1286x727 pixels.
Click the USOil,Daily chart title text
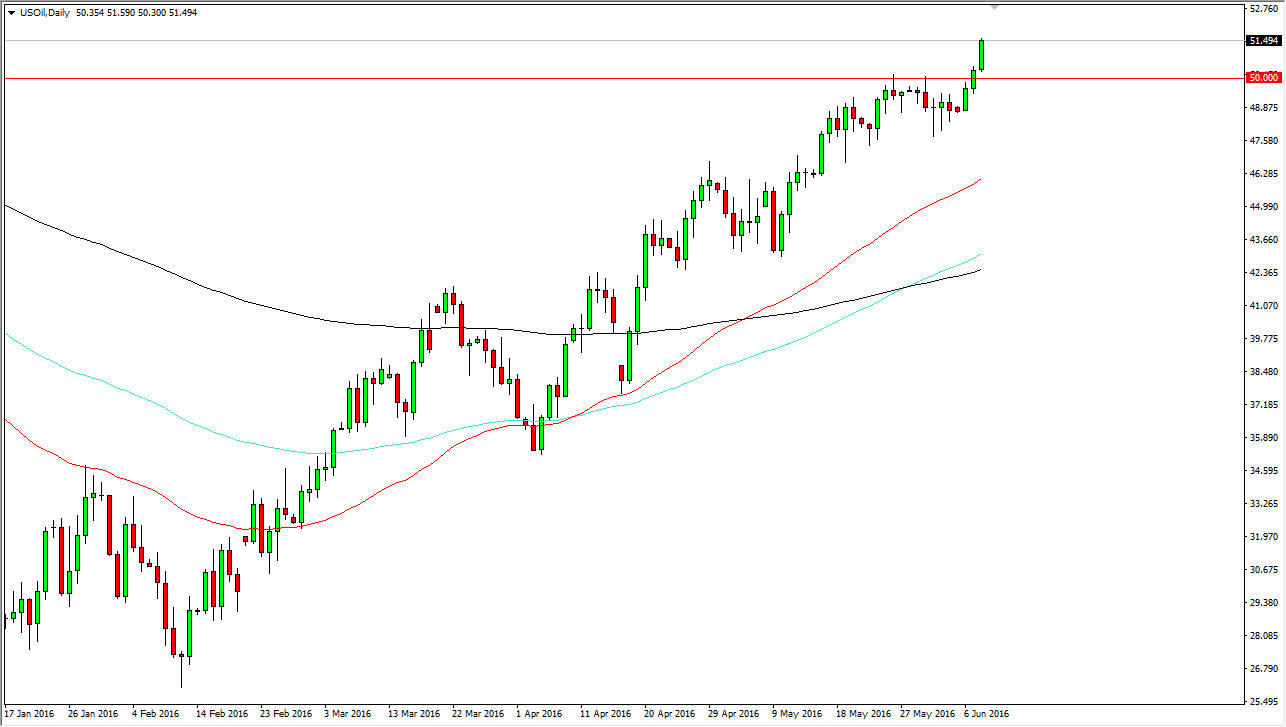(45, 13)
